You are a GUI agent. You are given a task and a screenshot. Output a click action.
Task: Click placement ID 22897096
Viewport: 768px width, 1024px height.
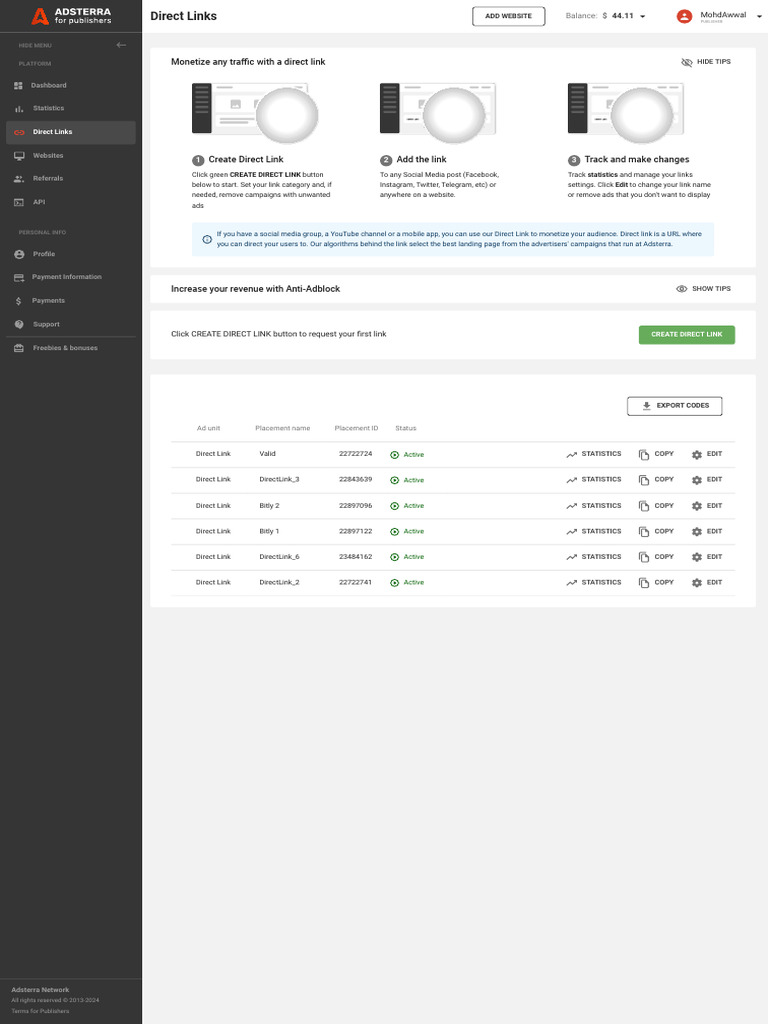355,505
